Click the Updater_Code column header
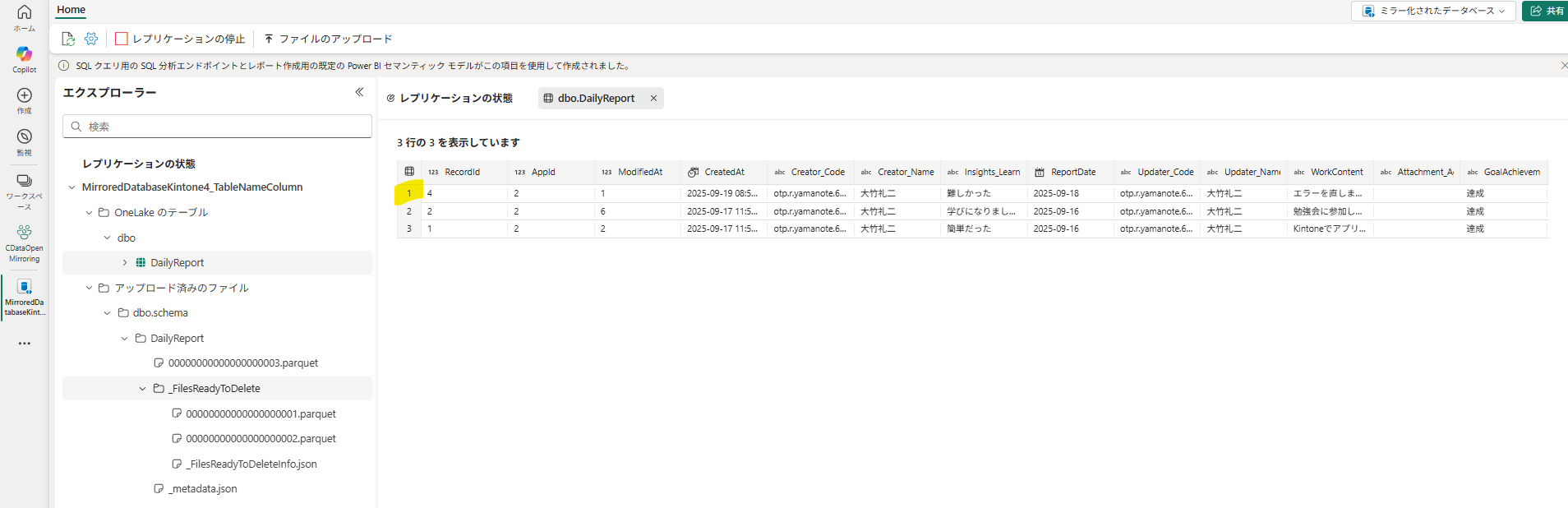This screenshot has width=1568, height=508. tap(1158, 172)
